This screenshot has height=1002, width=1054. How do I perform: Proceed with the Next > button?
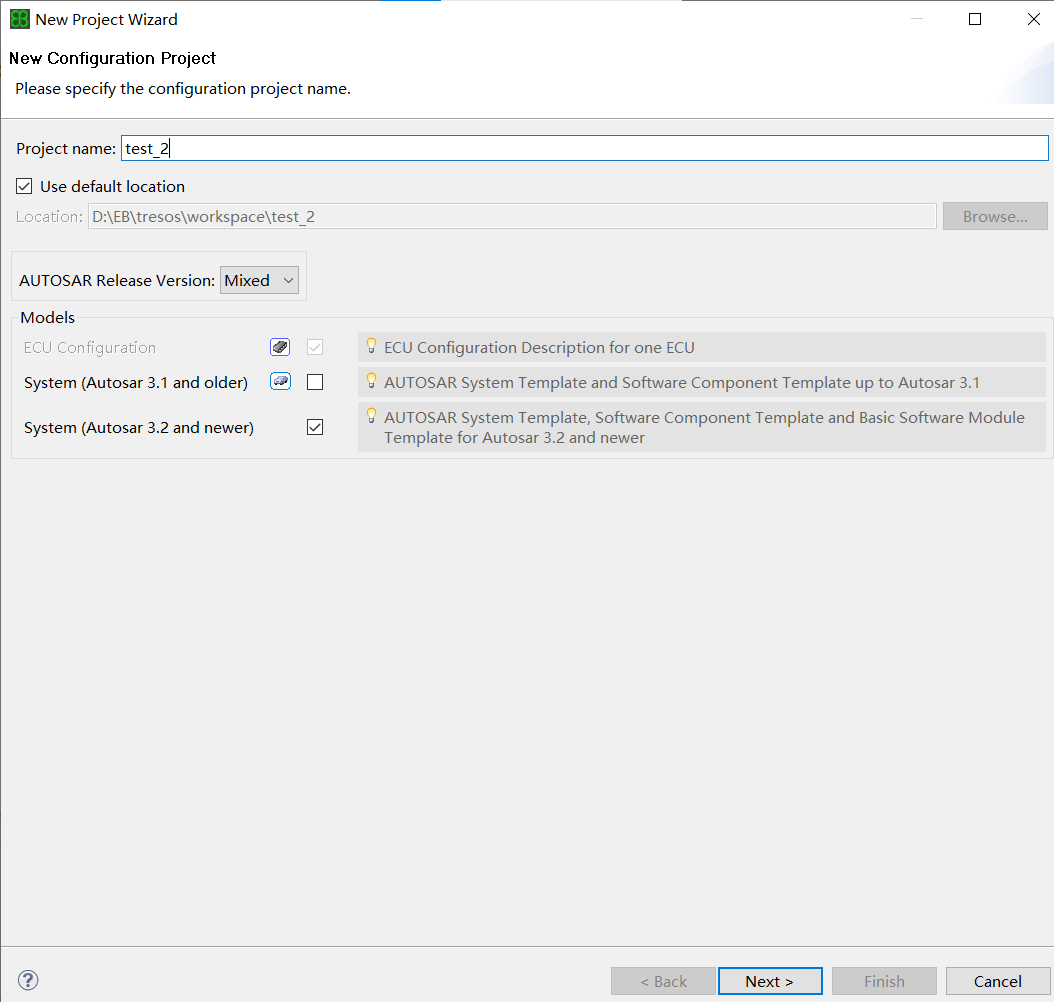(769, 981)
